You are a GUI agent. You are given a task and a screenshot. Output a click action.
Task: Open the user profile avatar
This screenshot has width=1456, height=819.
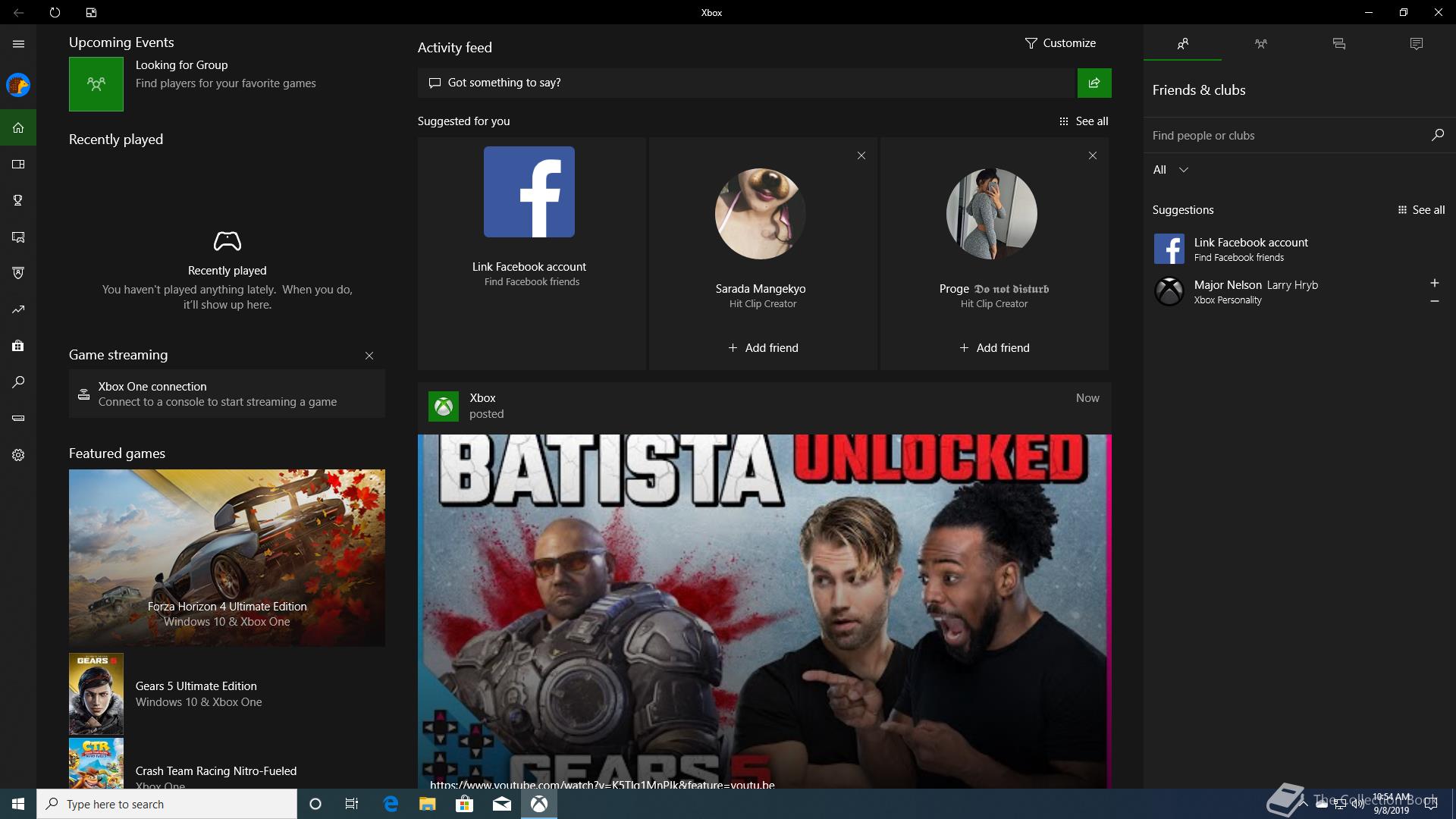(x=18, y=85)
